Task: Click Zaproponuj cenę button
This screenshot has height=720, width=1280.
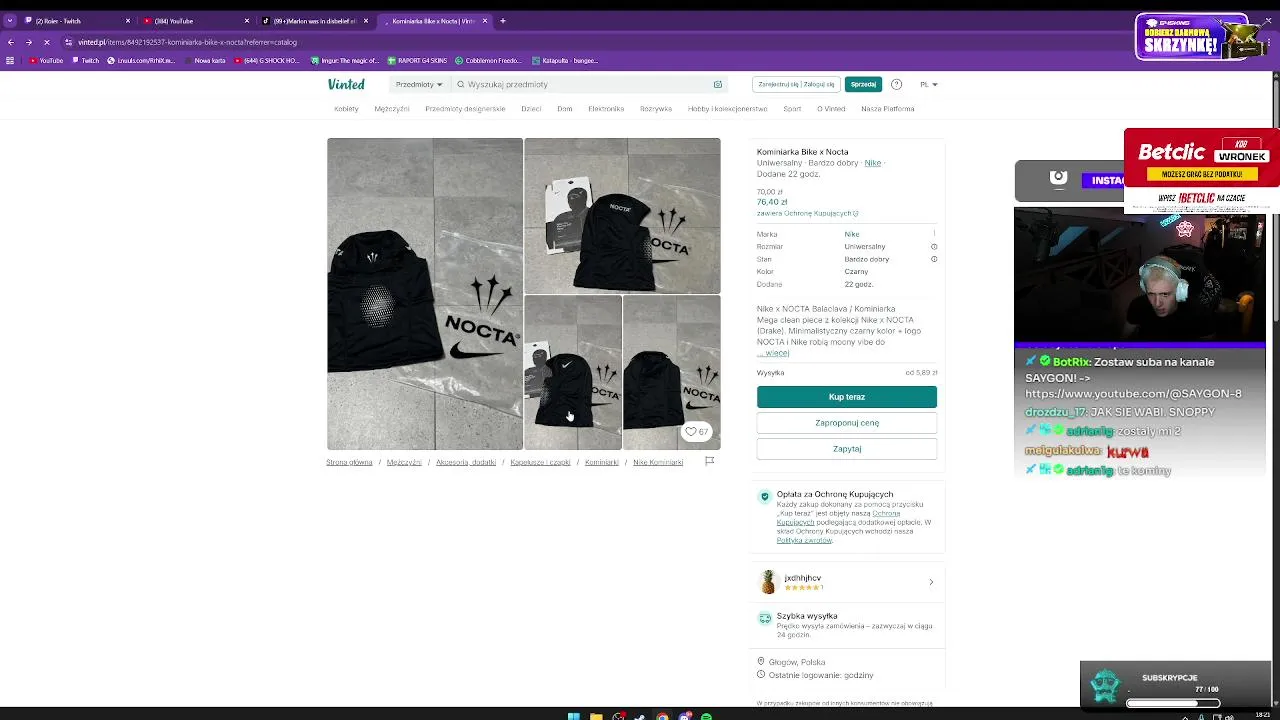Action: point(846,423)
